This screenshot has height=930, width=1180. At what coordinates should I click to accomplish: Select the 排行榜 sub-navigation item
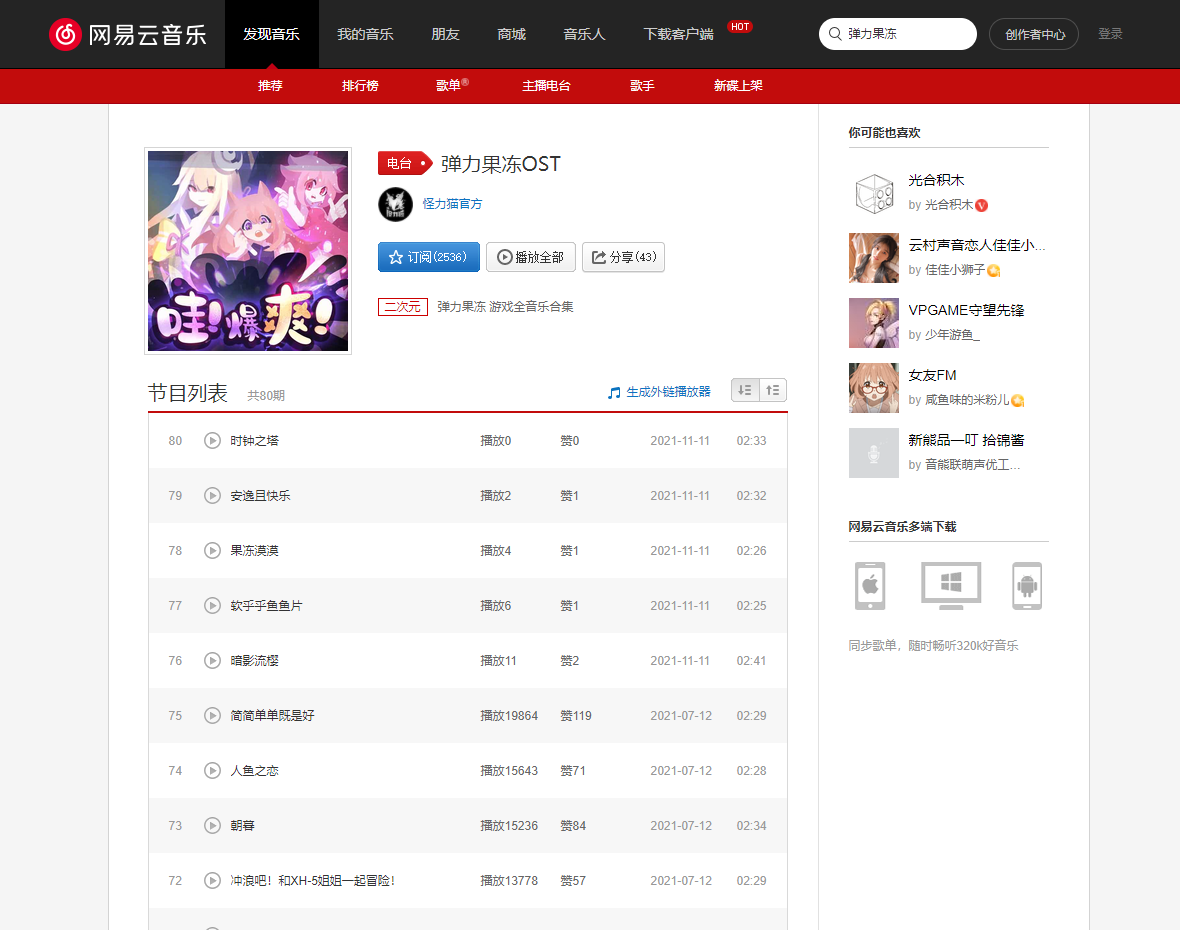(x=360, y=86)
